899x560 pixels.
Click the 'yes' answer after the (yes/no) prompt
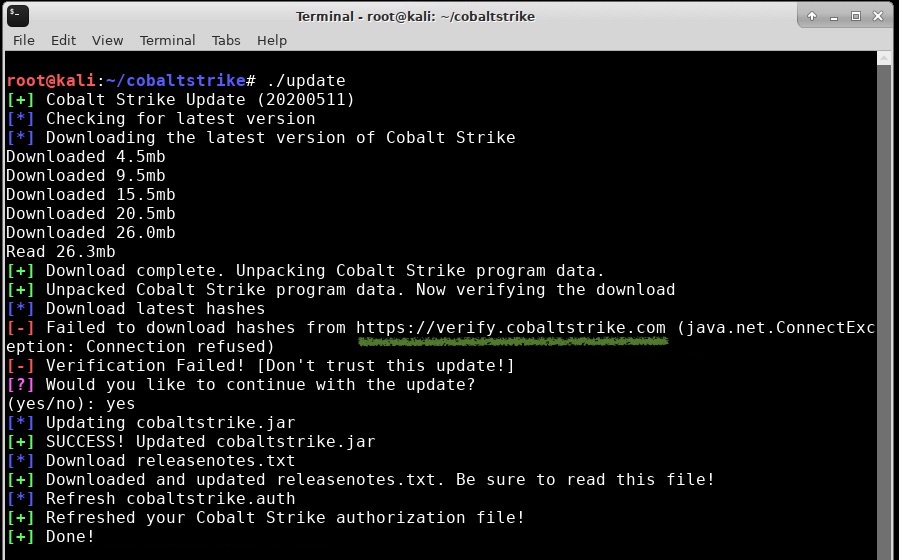click(121, 404)
